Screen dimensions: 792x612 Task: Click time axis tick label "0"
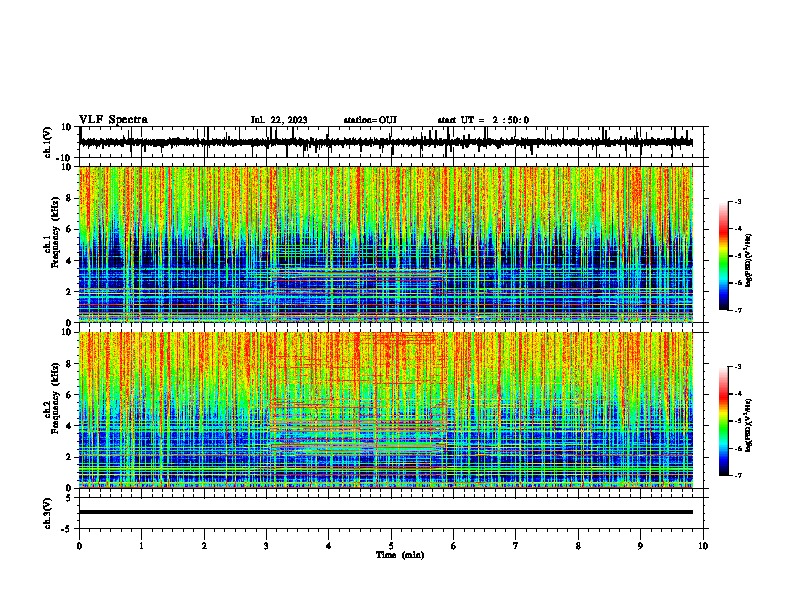79,546
